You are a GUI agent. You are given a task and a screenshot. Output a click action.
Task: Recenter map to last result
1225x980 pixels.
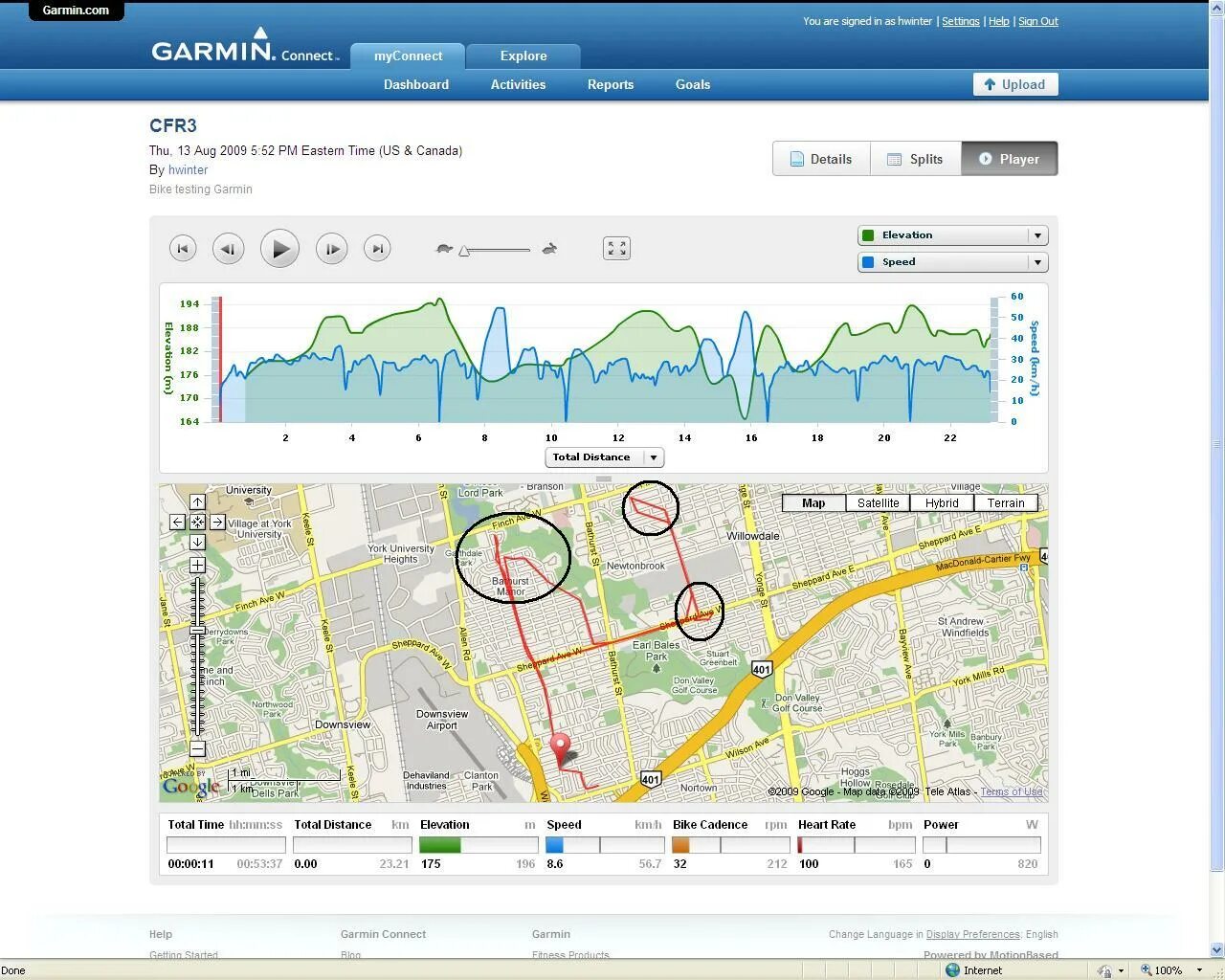click(x=197, y=523)
